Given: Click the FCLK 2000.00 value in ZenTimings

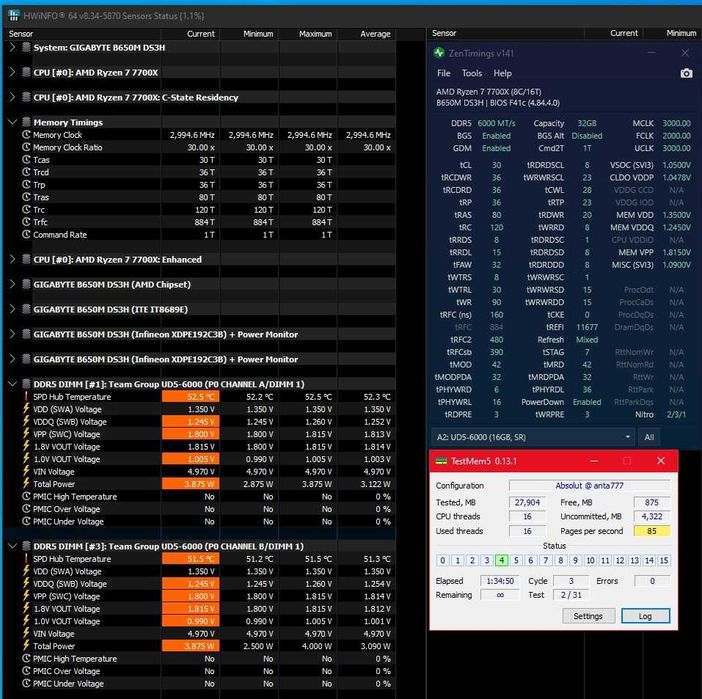Looking at the screenshot, I should tap(676, 136).
